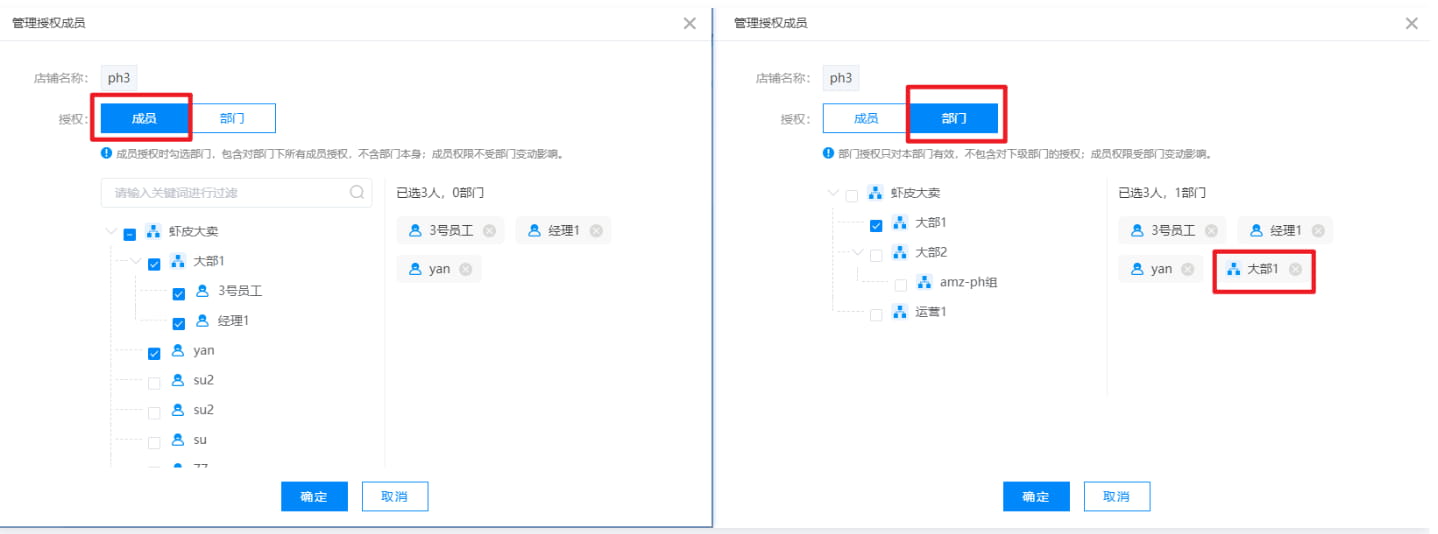Focus the keyword filter search box
Screen dimensions: 1438x534
pos(236,193)
